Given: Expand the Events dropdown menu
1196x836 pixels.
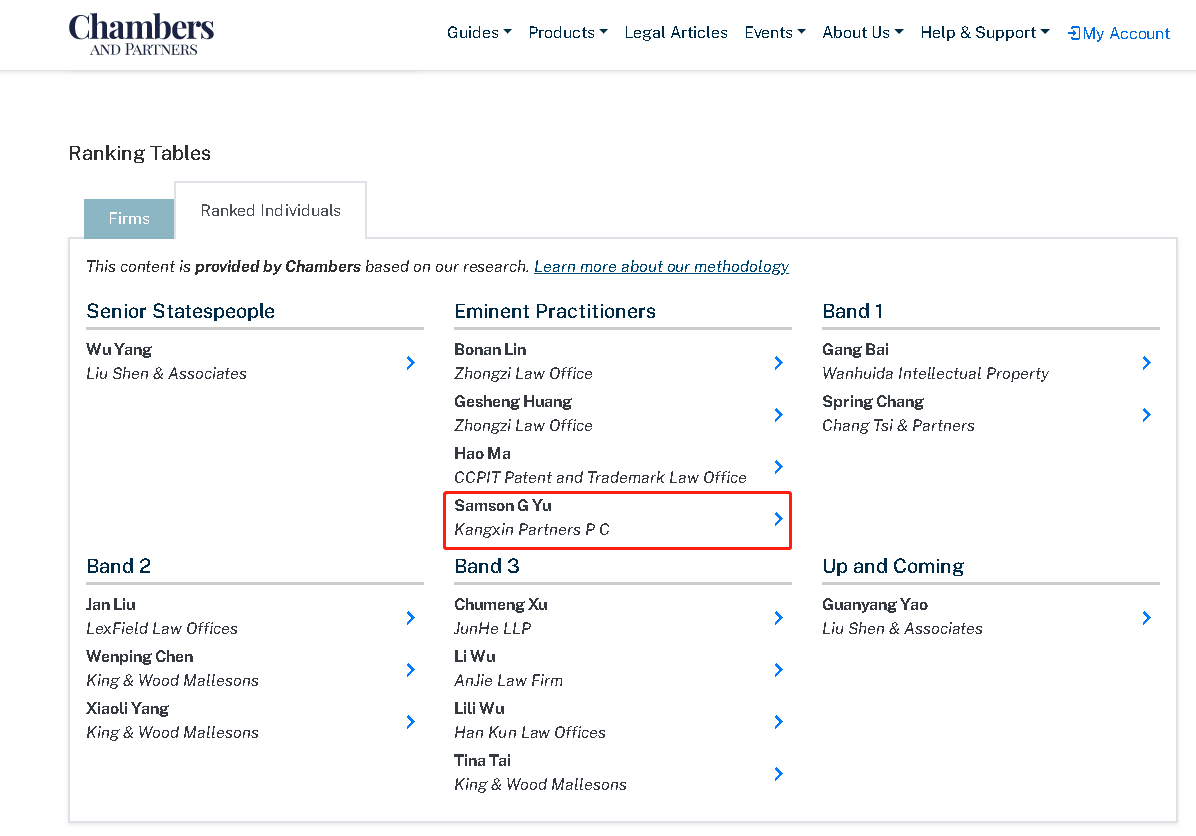Looking at the screenshot, I should point(775,33).
